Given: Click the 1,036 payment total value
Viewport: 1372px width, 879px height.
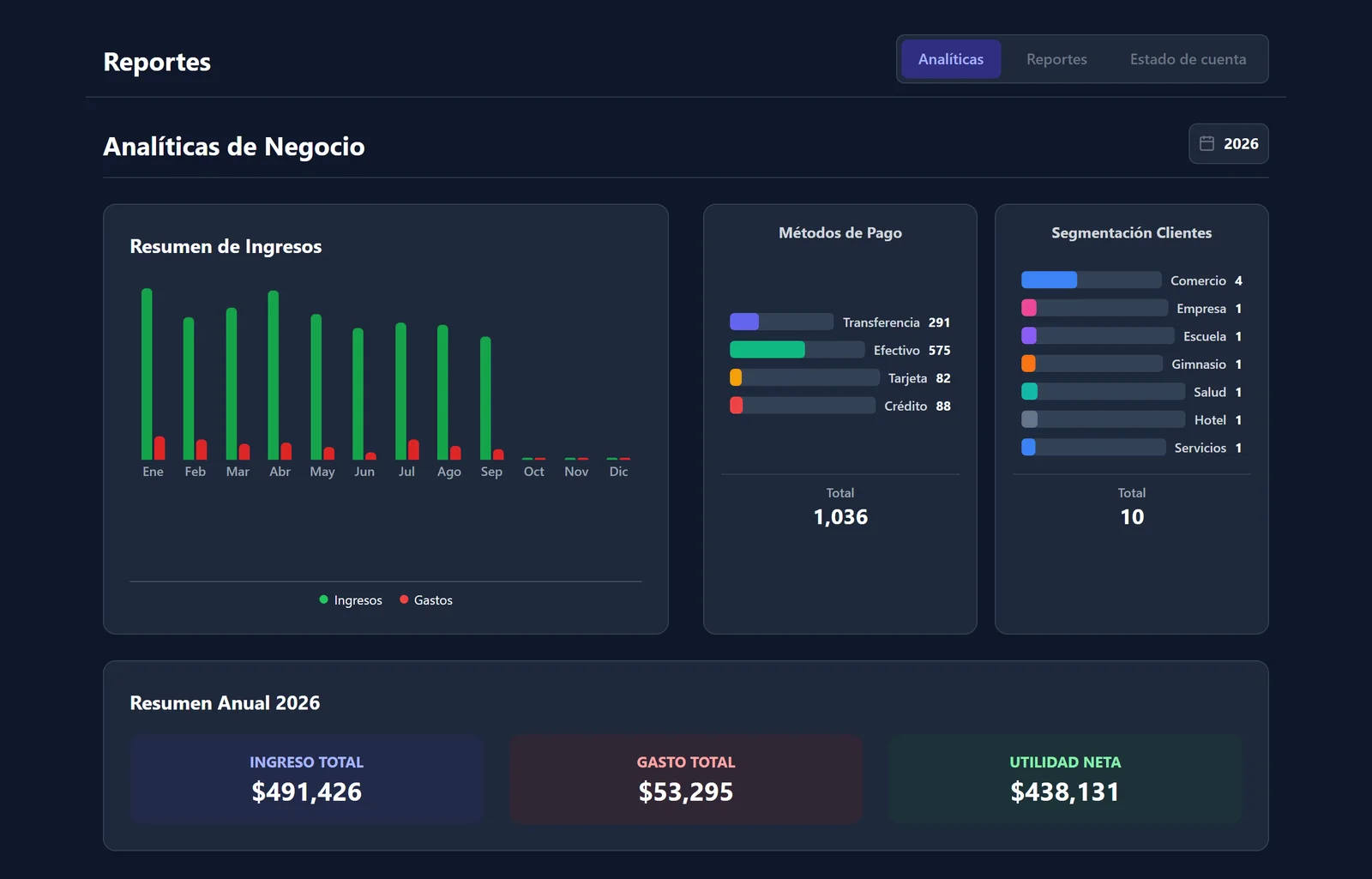Looking at the screenshot, I should tap(840, 517).
